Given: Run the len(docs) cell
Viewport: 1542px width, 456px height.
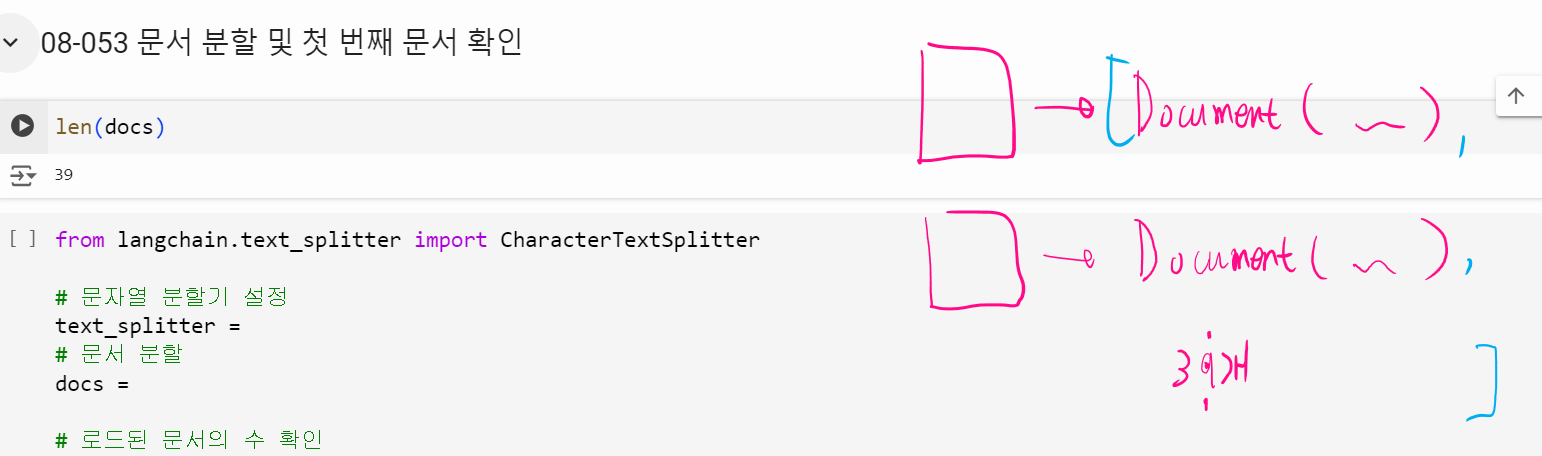Looking at the screenshot, I should [x=22, y=126].
